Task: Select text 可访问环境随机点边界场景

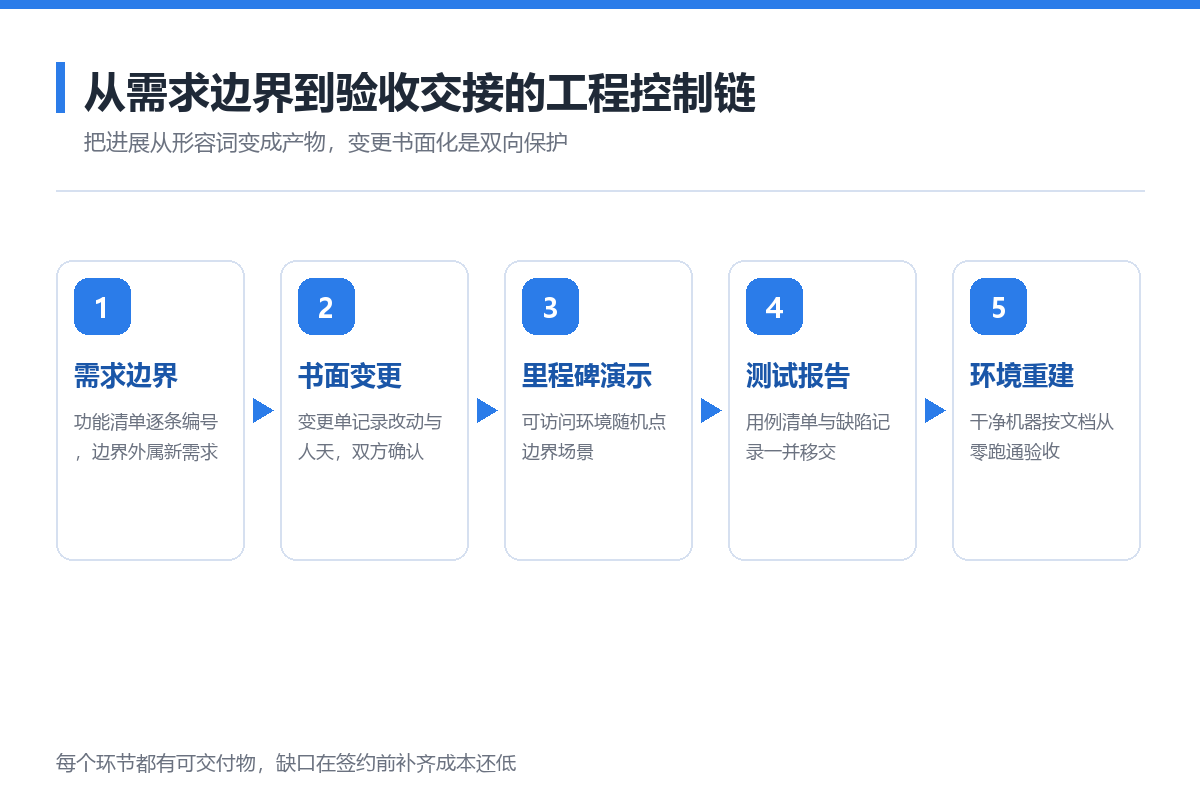Action: coord(594,436)
